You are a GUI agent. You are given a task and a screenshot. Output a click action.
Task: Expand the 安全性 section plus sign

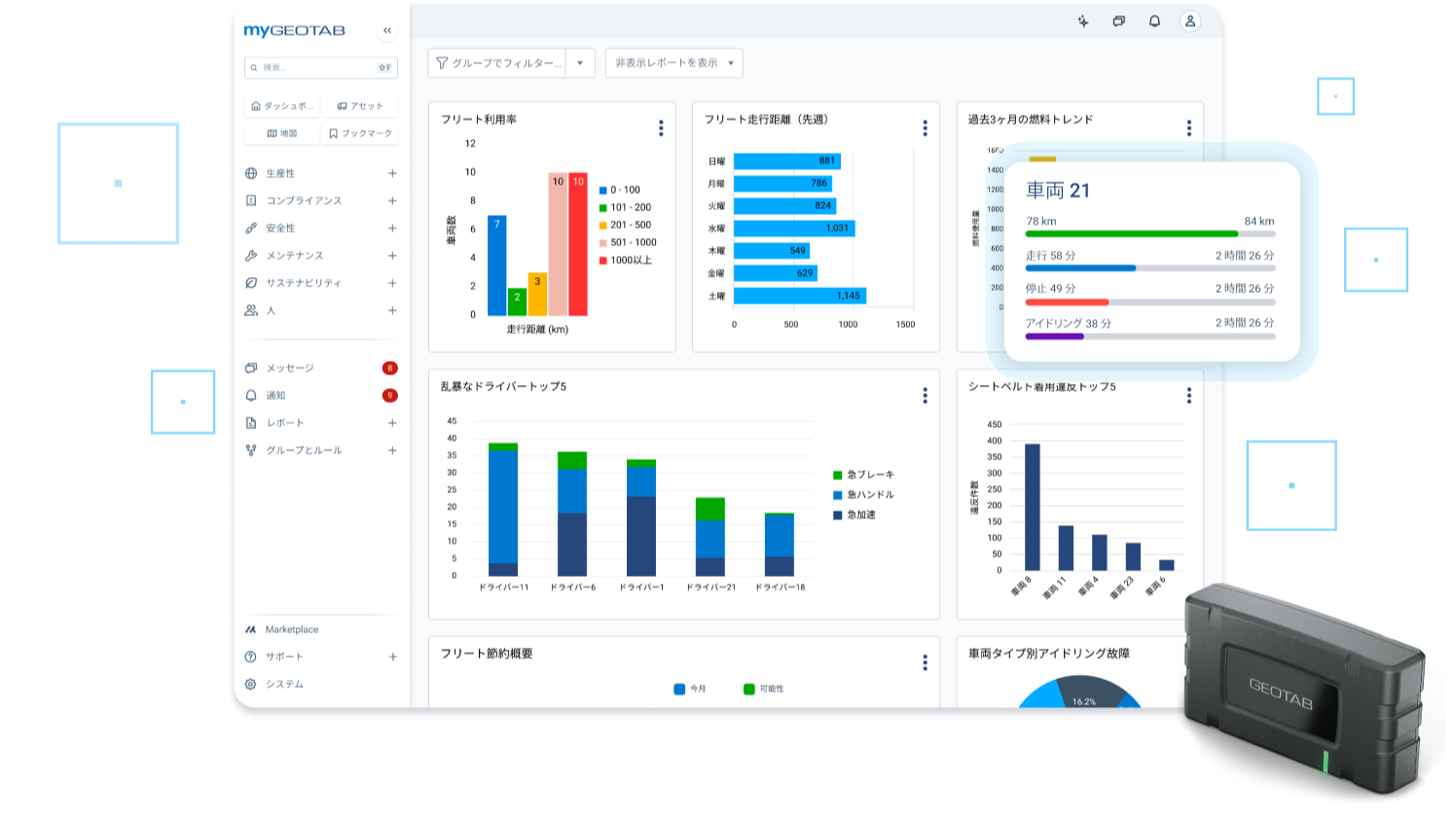pos(392,228)
